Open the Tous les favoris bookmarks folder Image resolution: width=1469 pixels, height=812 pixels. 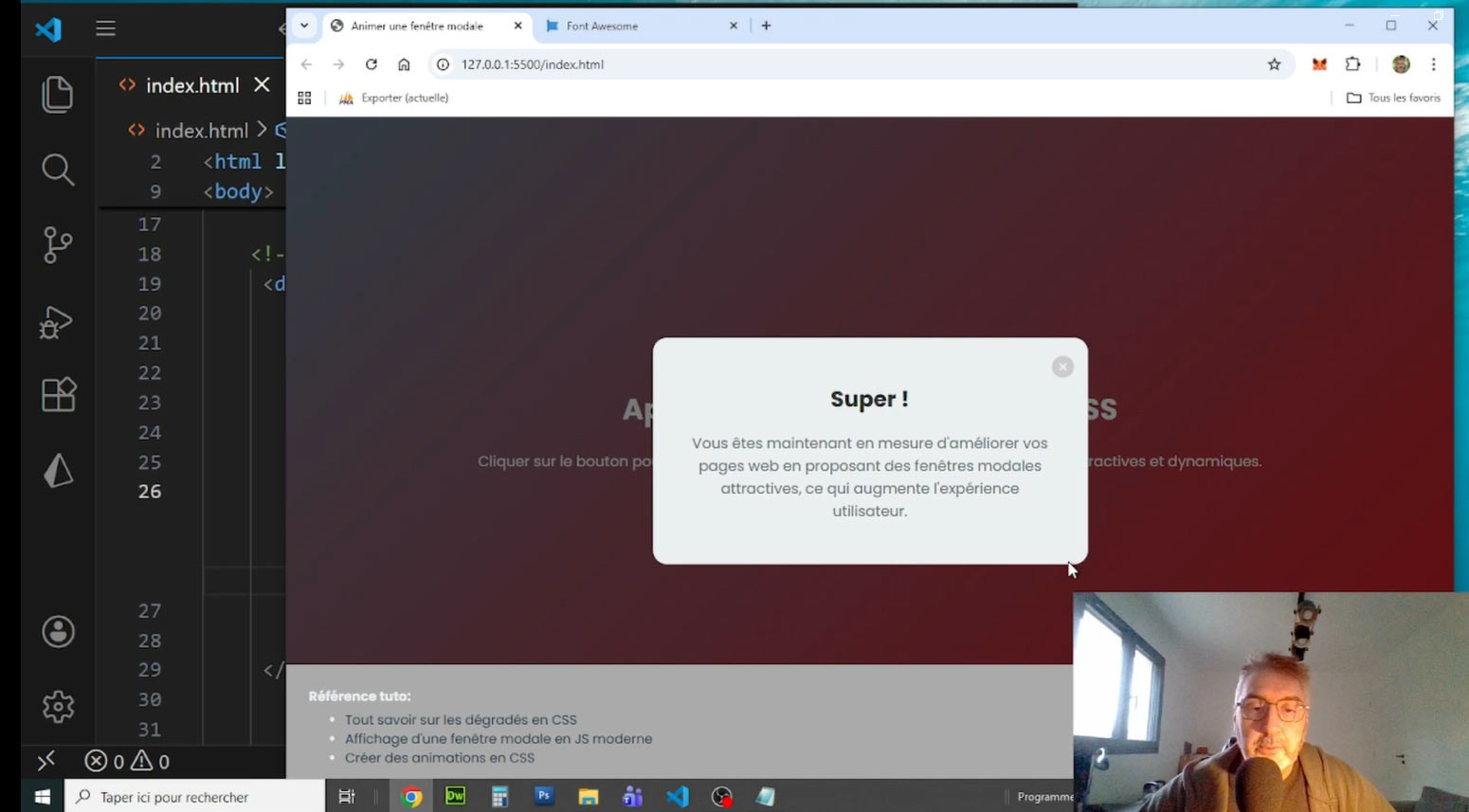1393,98
